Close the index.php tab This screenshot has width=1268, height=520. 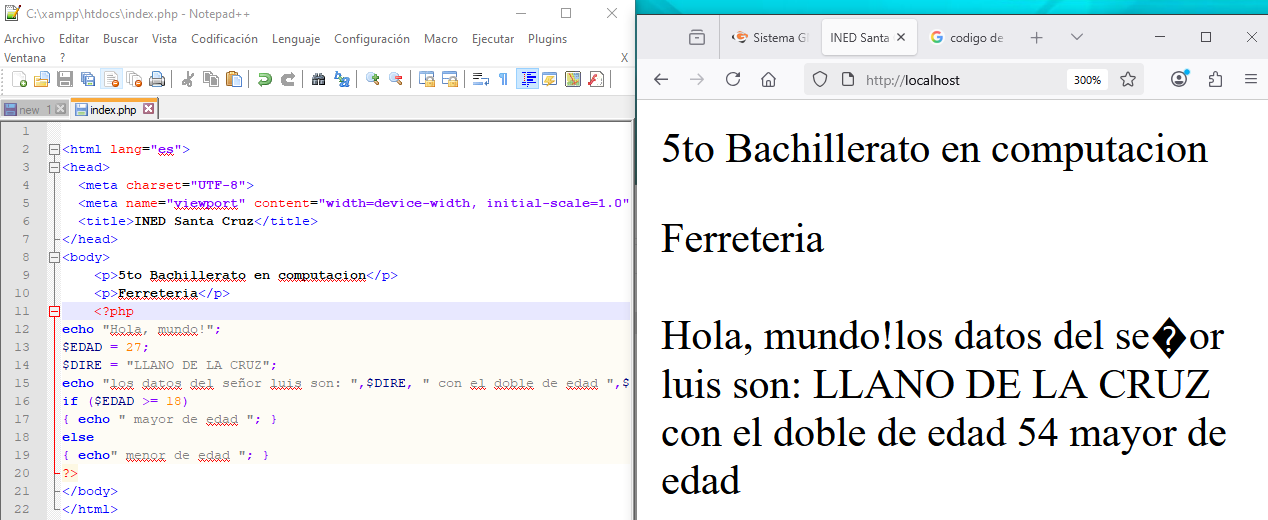tap(148, 109)
